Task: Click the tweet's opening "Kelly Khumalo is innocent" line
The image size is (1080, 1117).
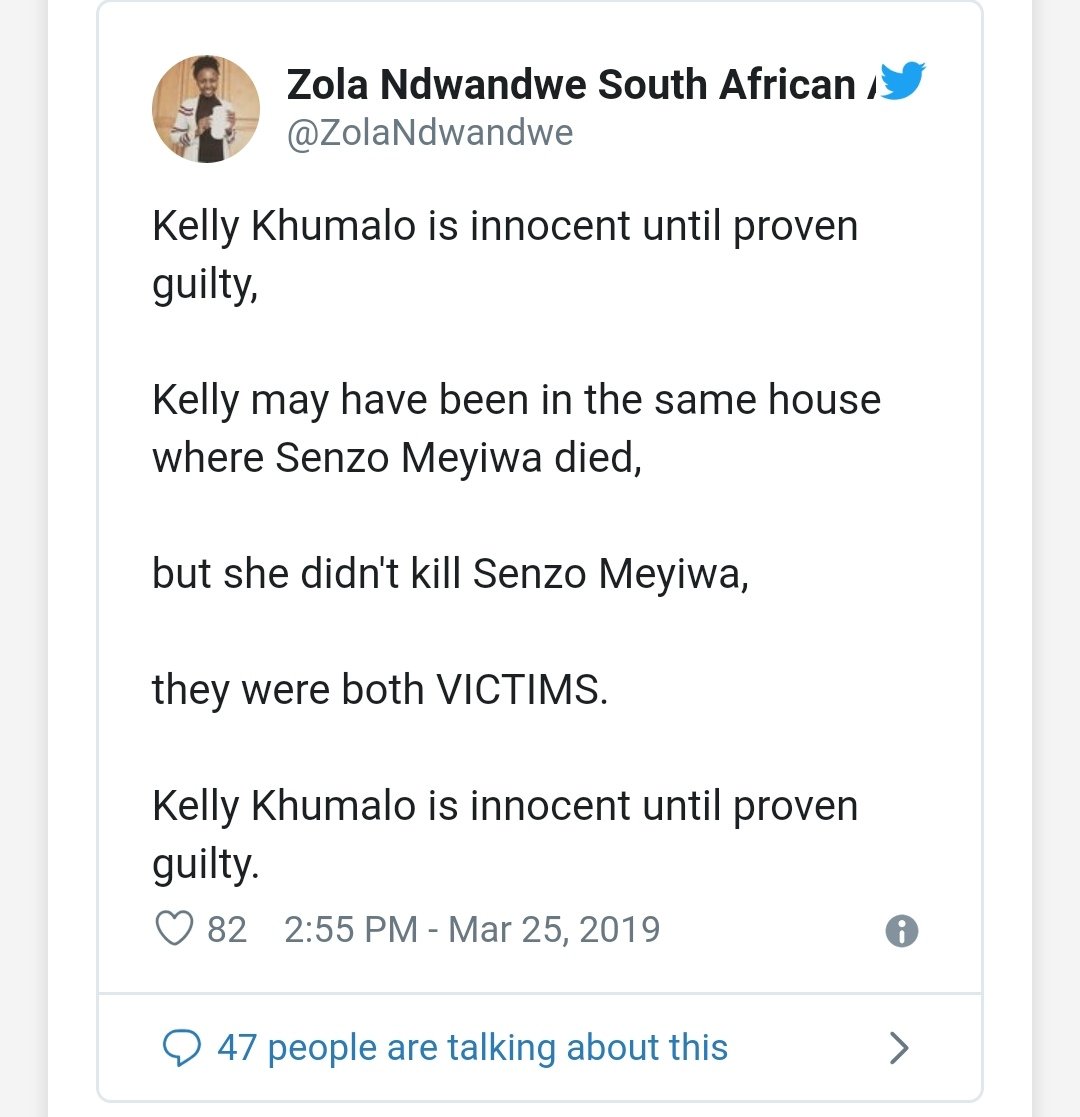Action: tap(505, 226)
